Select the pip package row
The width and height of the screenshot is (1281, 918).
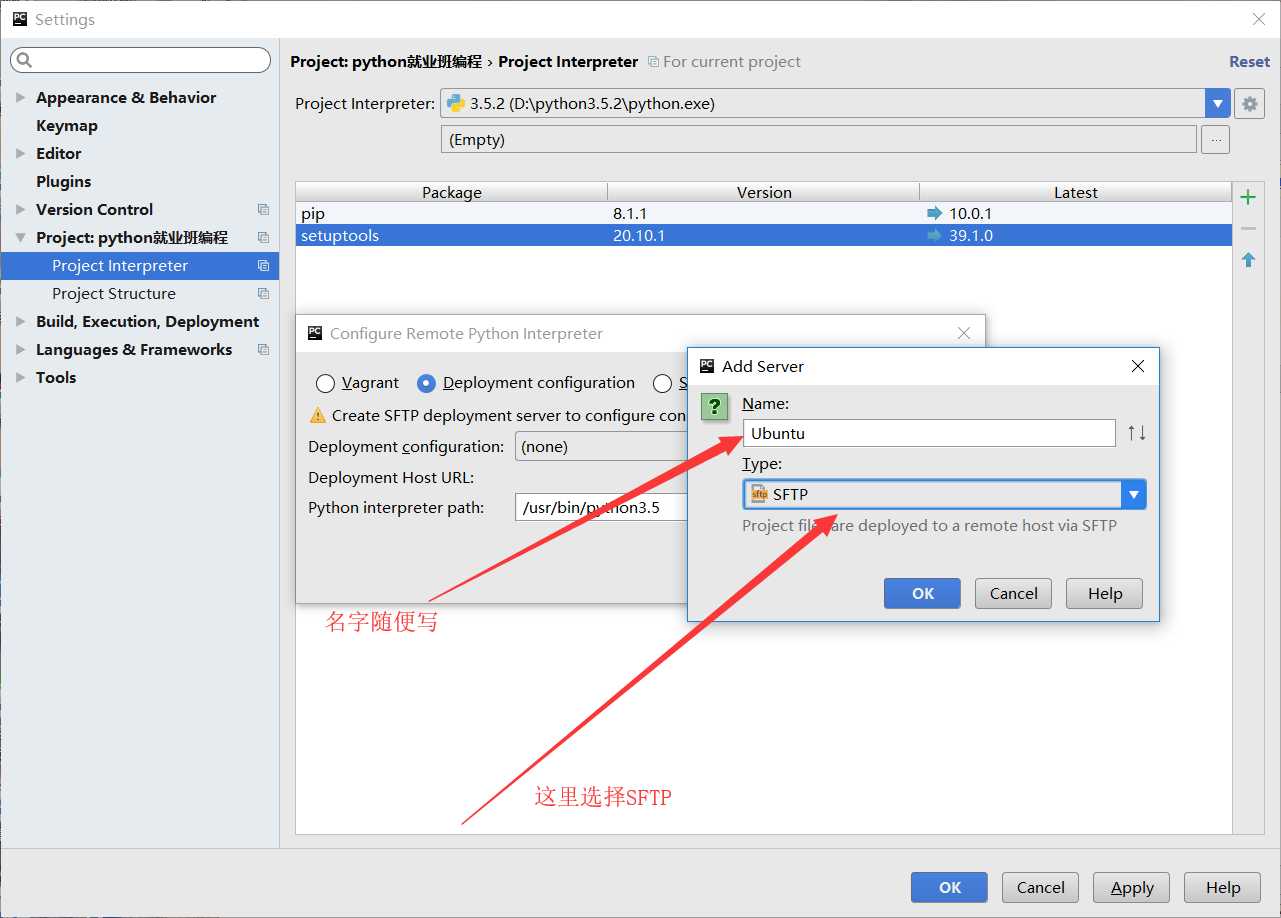click(763, 213)
